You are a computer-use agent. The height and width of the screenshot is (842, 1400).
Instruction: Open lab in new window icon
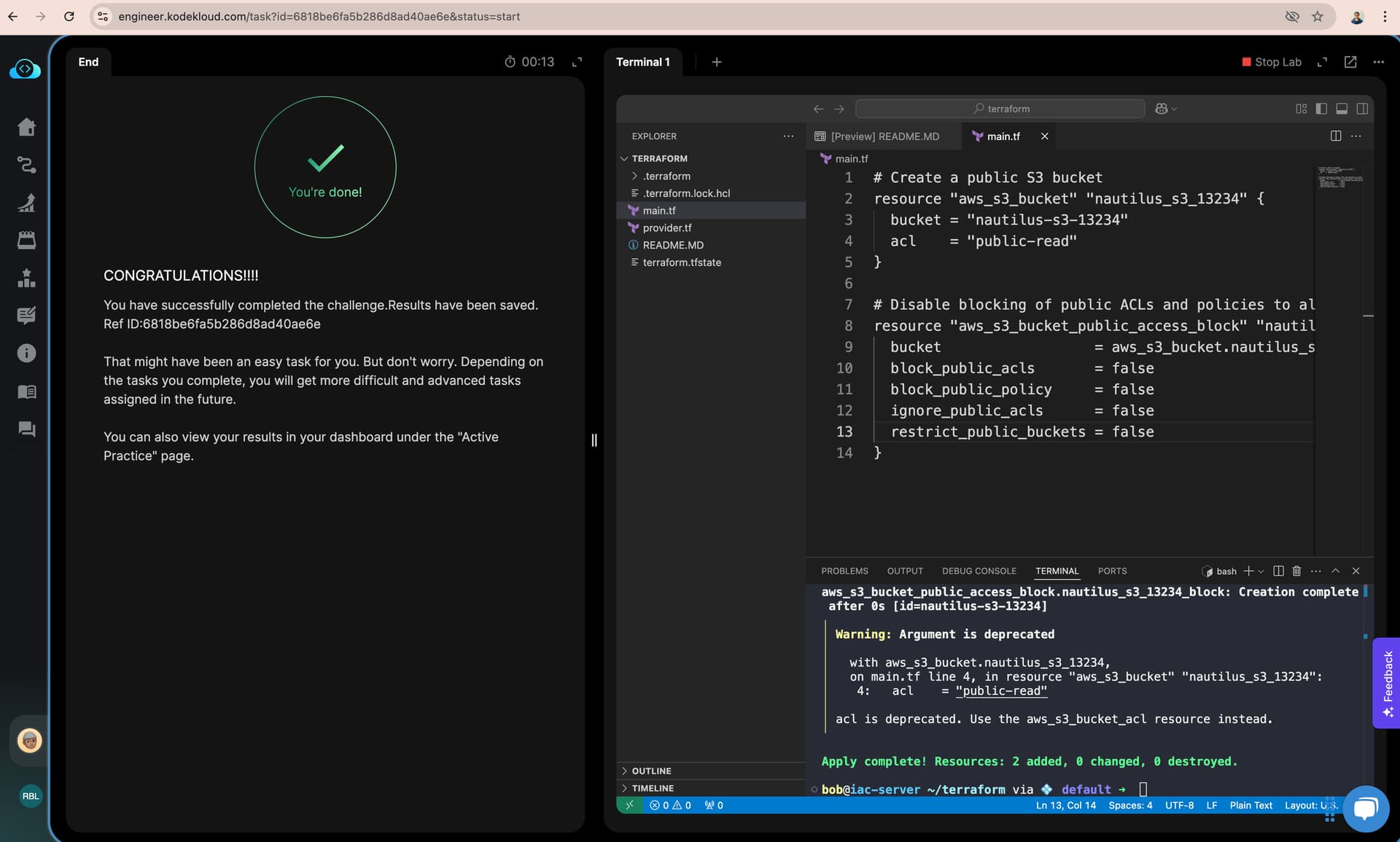coord(1350,62)
